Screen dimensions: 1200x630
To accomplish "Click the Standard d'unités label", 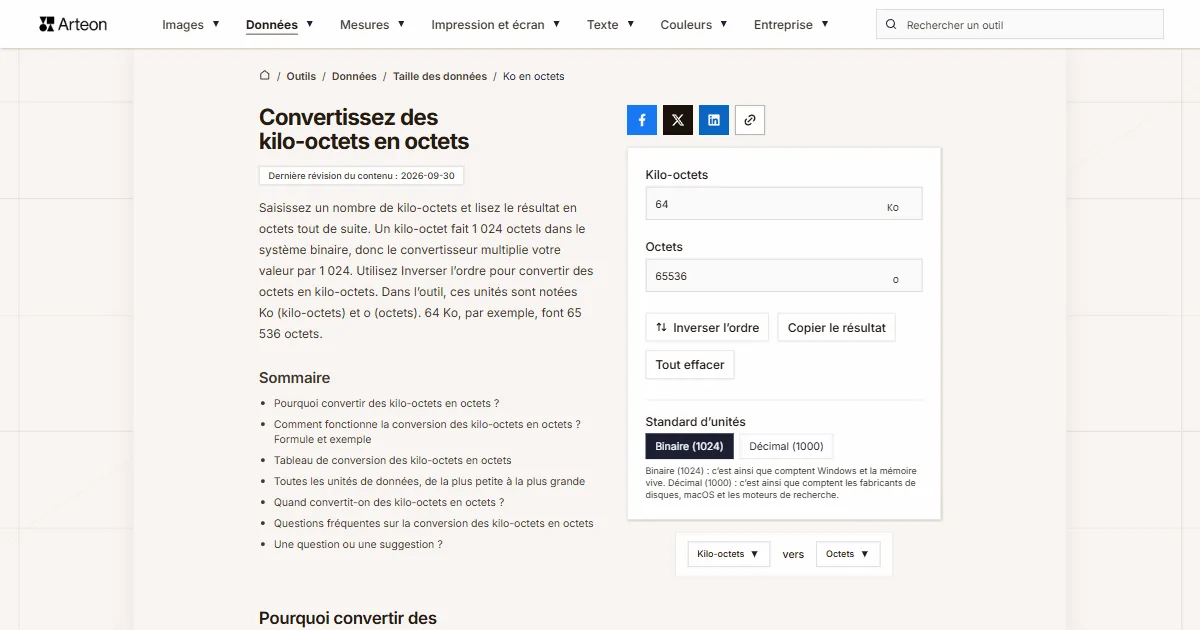I will 696,422.
